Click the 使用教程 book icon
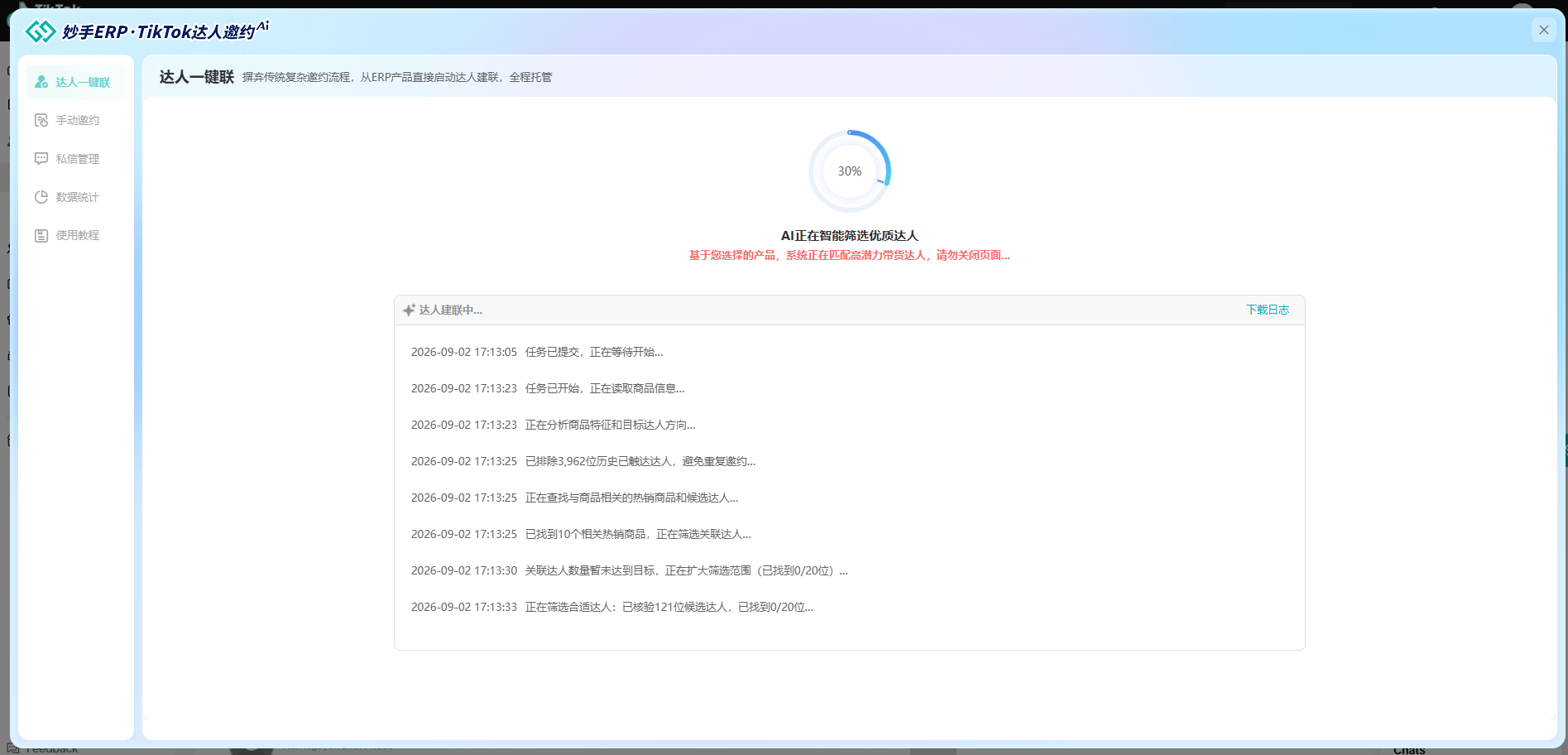Image resolution: width=1568 pixels, height=755 pixels. (x=41, y=235)
